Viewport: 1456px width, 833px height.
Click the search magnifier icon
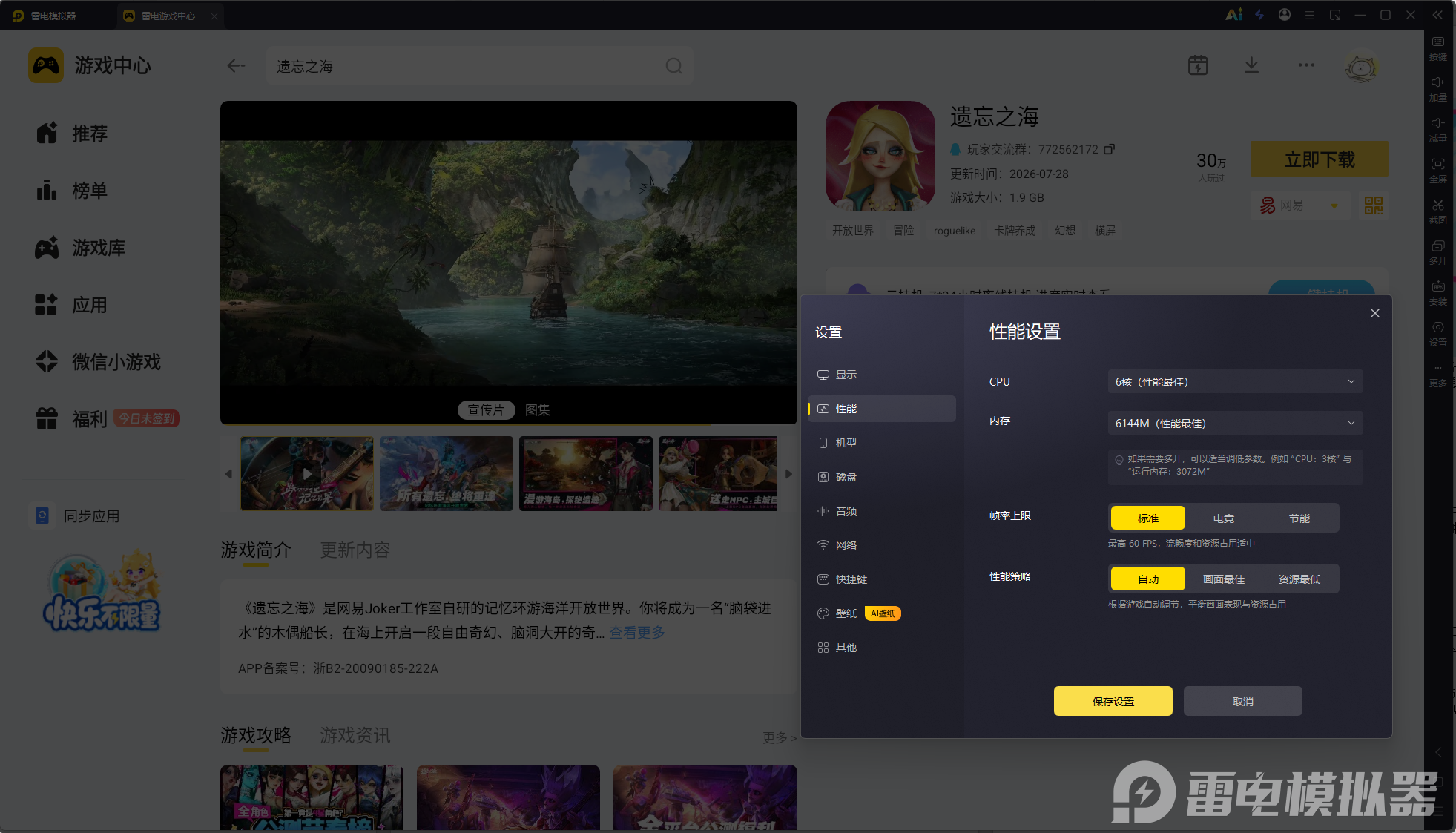673,66
